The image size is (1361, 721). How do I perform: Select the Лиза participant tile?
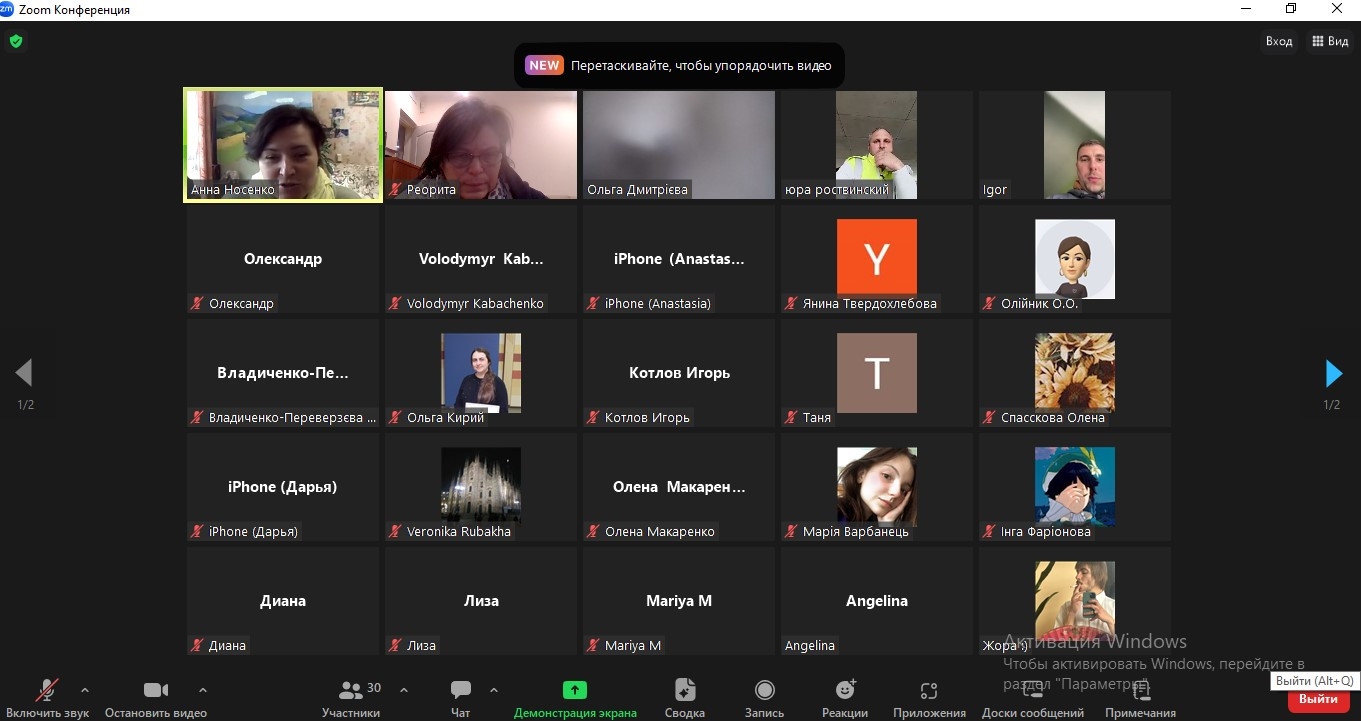coord(481,601)
